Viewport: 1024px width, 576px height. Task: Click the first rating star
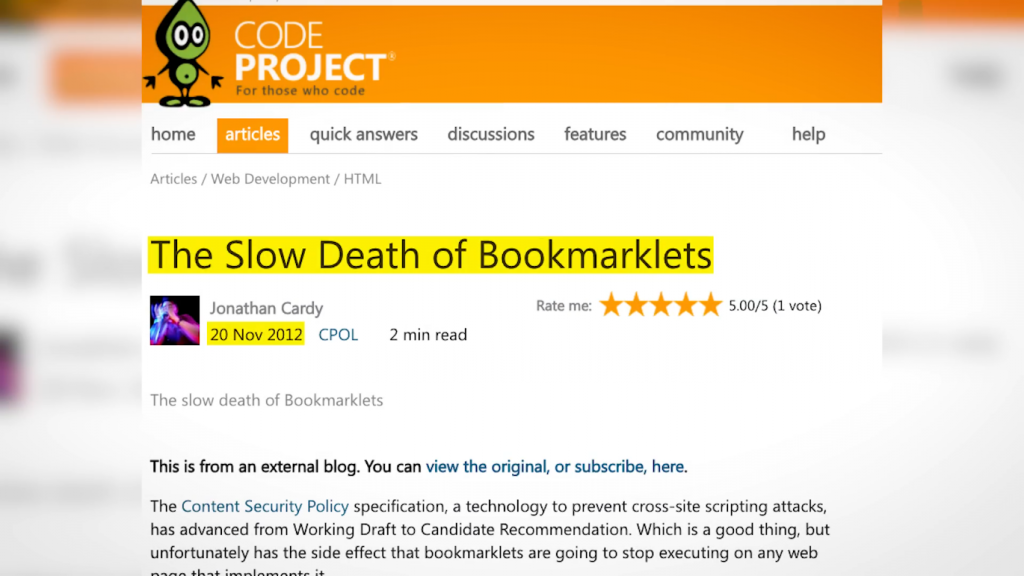611,305
